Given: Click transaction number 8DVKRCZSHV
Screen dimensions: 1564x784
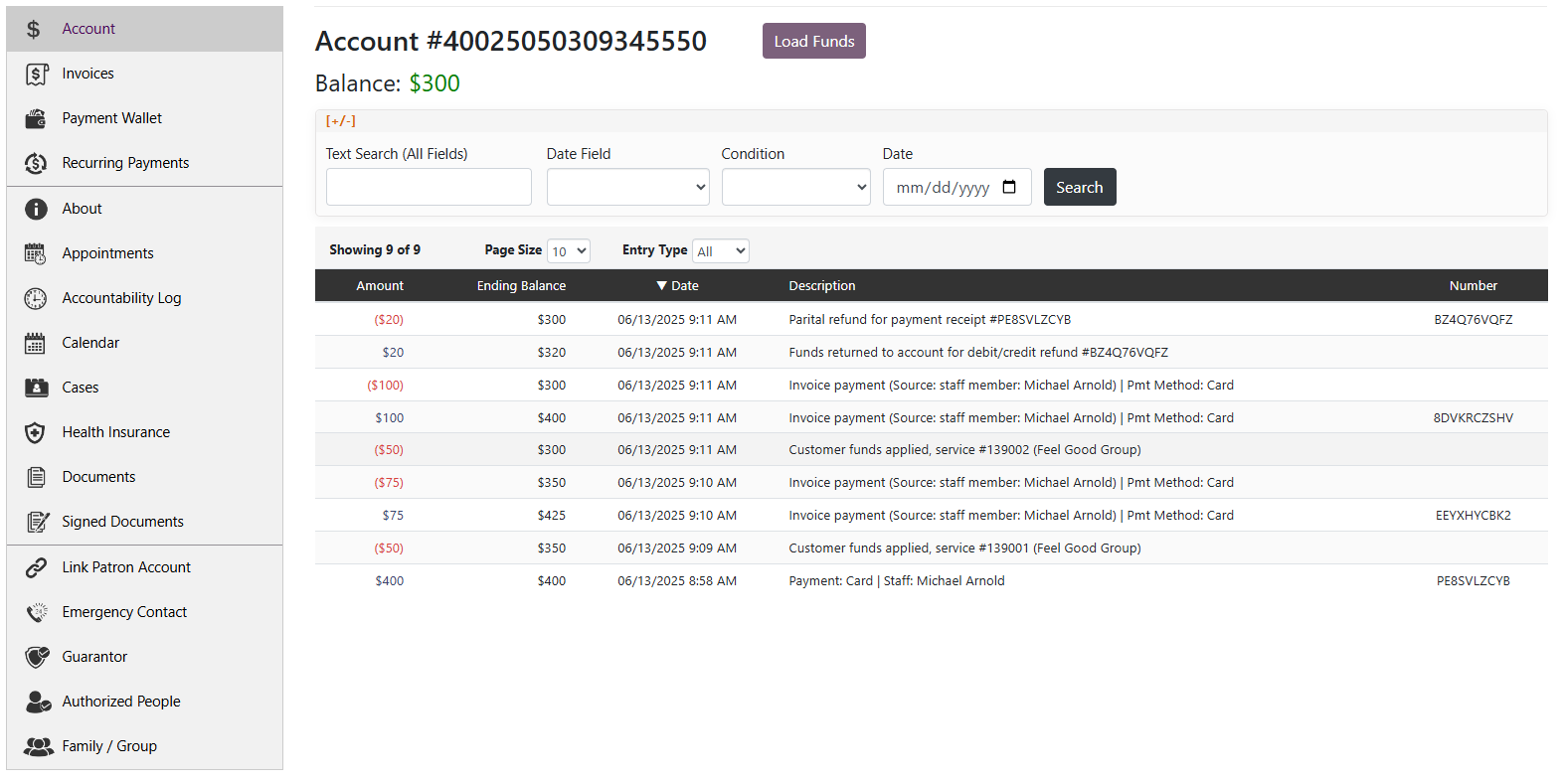Looking at the screenshot, I should (1474, 418).
